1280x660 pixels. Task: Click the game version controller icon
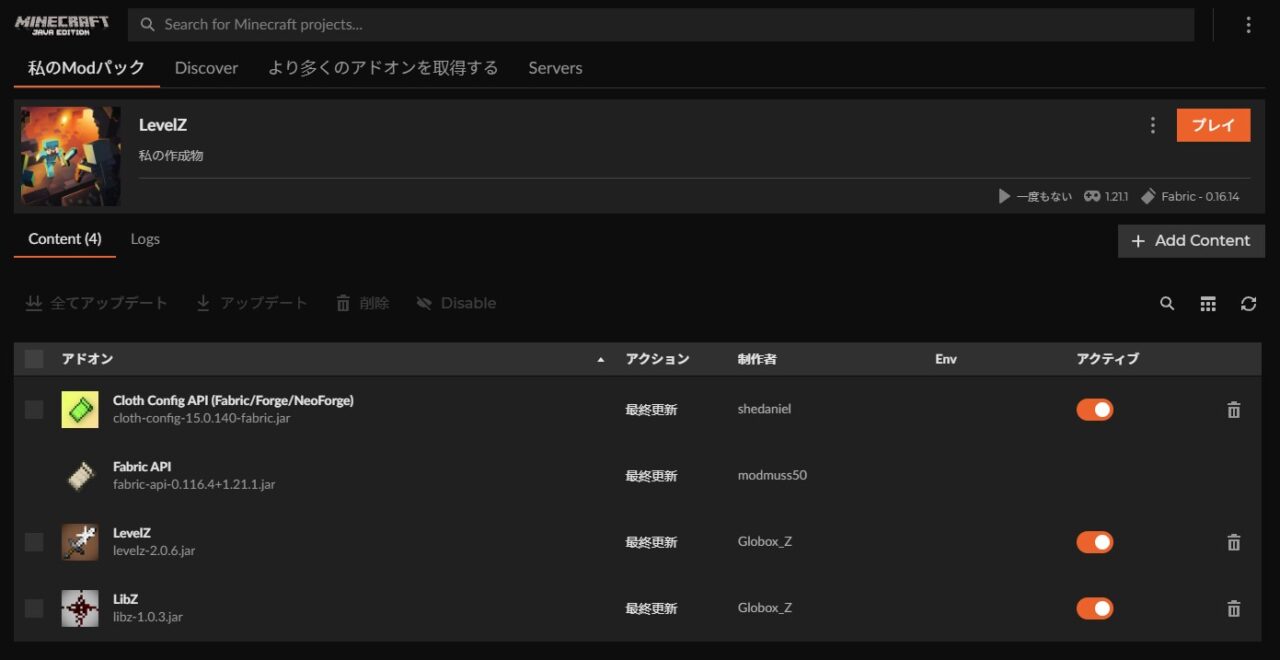click(1092, 196)
